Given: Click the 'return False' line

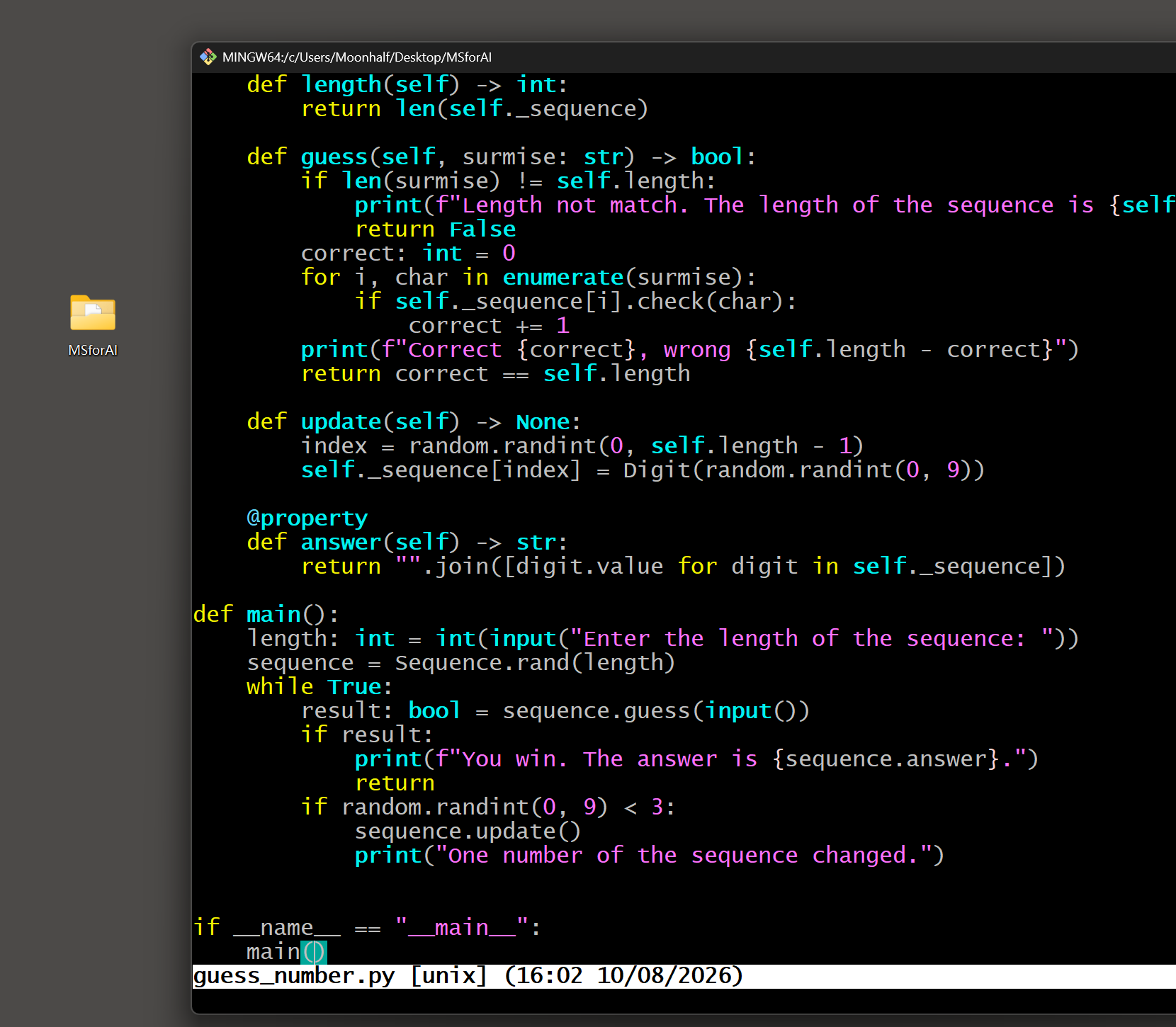Looking at the screenshot, I should pyautogui.click(x=435, y=229).
